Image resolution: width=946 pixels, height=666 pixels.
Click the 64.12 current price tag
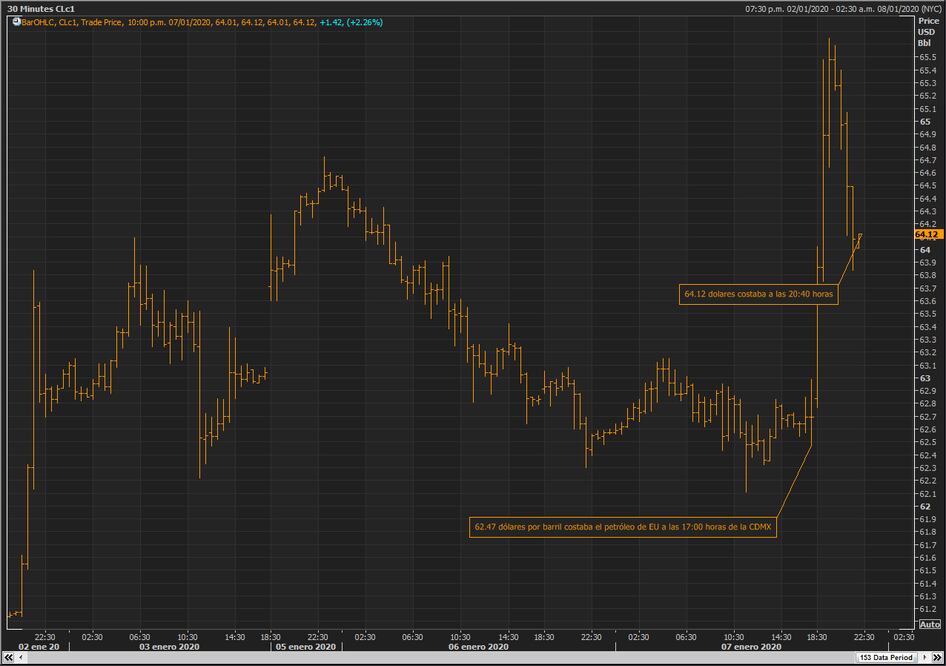pos(927,234)
